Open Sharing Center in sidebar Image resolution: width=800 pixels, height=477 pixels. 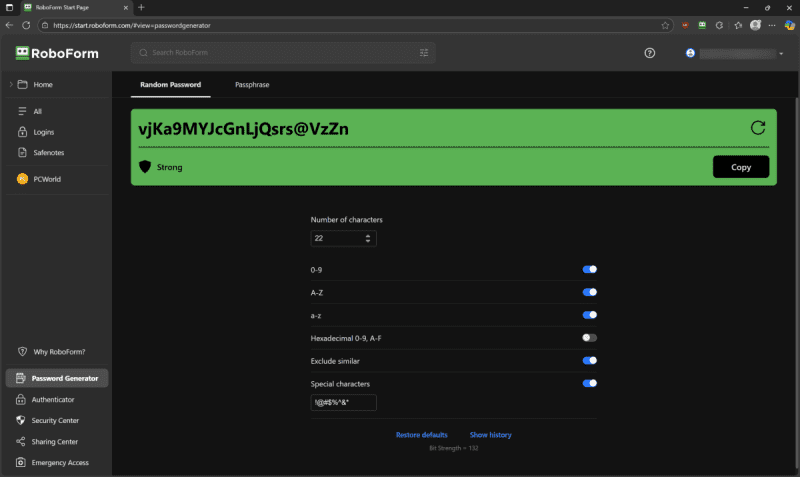54,441
